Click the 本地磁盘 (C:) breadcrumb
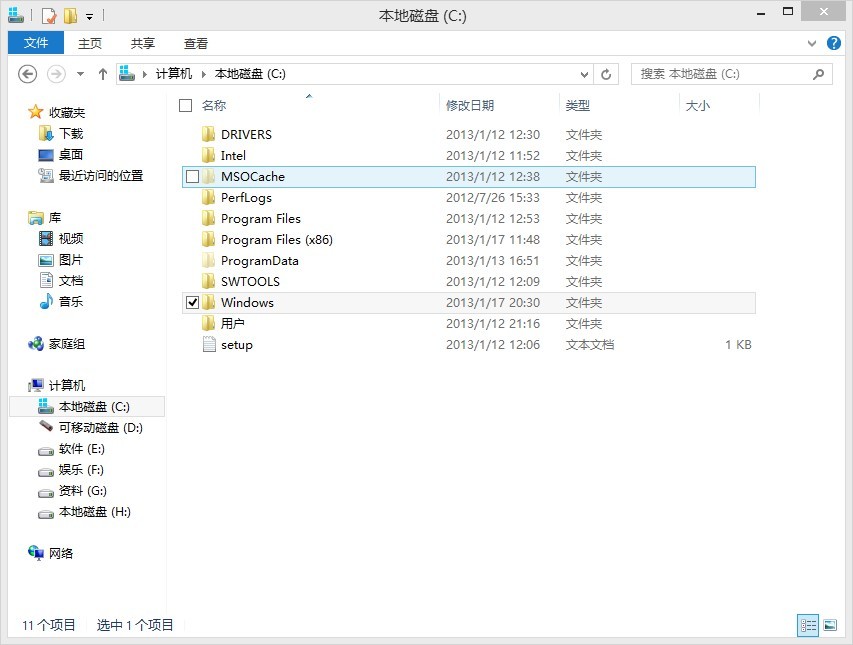 (250, 74)
